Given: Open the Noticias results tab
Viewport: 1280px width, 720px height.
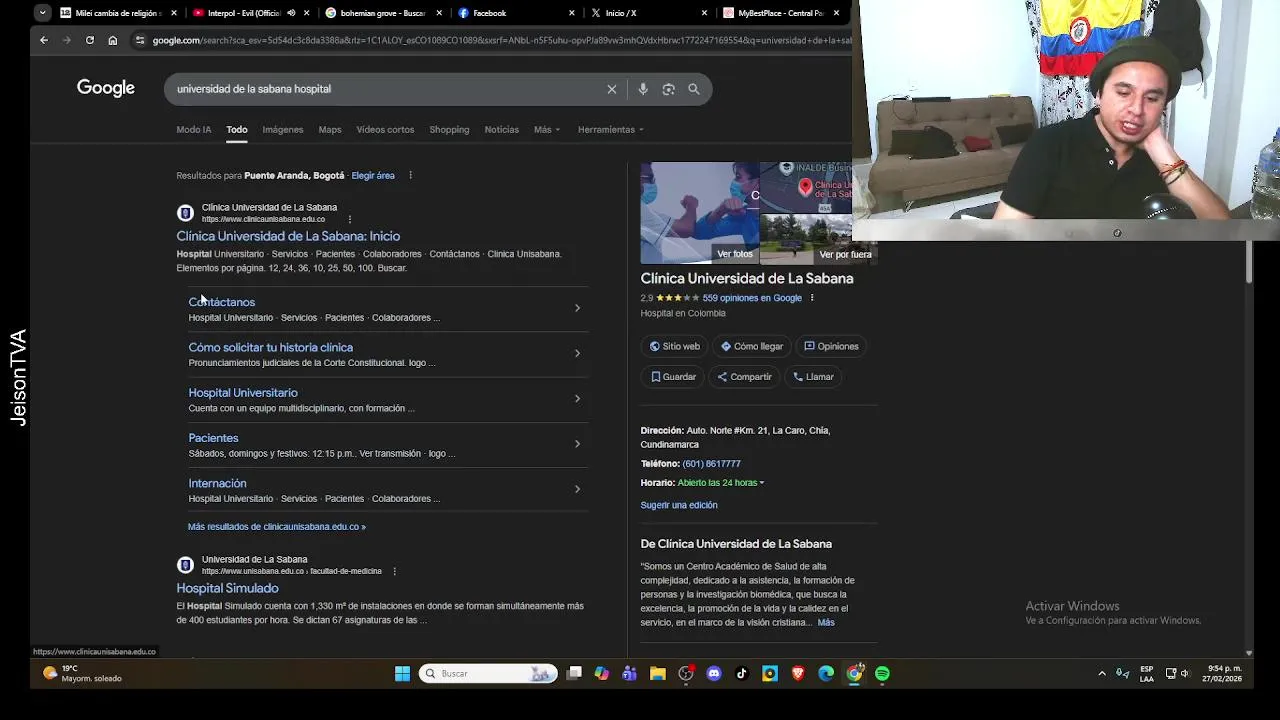Looking at the screenshot, I should click(502, 130).
